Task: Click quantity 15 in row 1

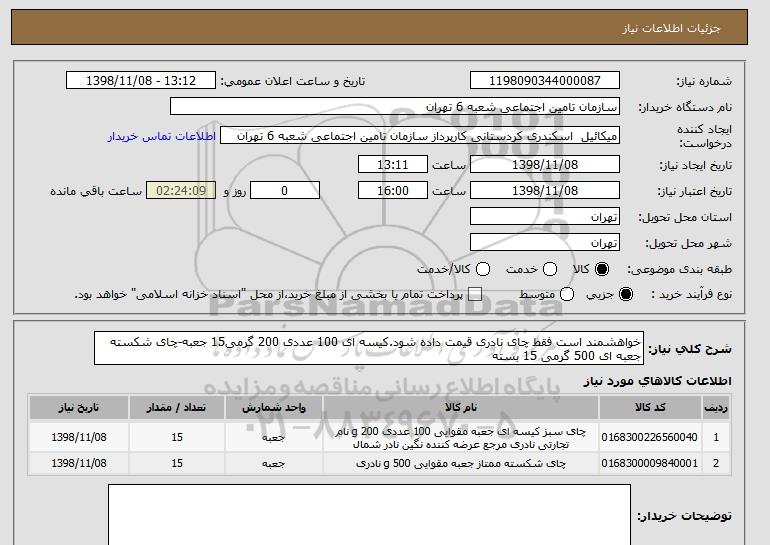Action: 177,437
